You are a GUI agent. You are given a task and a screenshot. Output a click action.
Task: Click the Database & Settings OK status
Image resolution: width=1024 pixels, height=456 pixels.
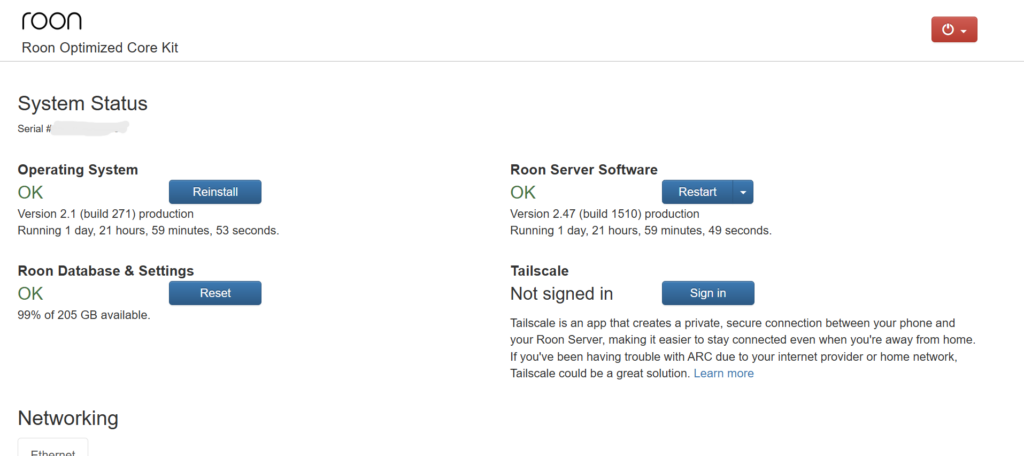point(31,294)
